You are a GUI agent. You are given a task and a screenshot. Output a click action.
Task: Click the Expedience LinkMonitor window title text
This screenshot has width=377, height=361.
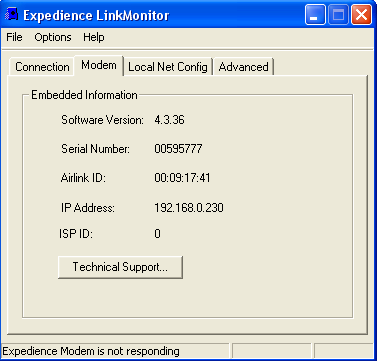click(x=96, y=15)
